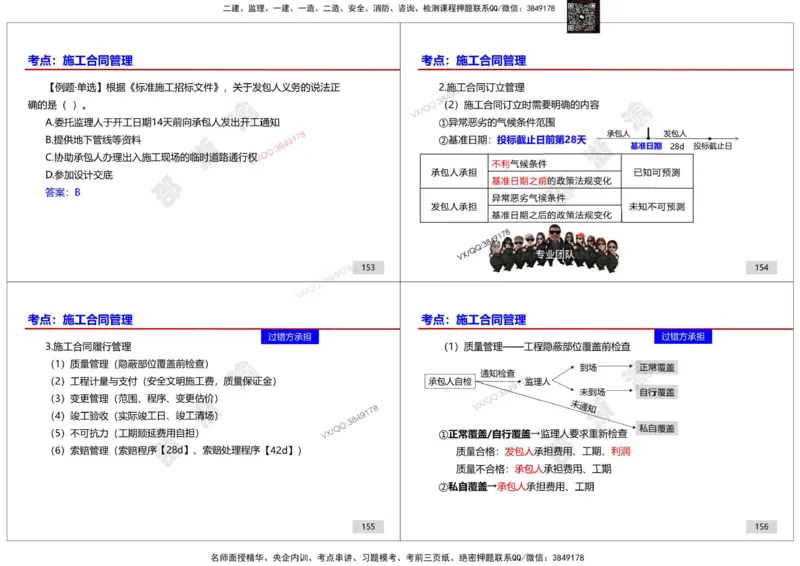Click the 已知可预测 table cell

[657, 172]
